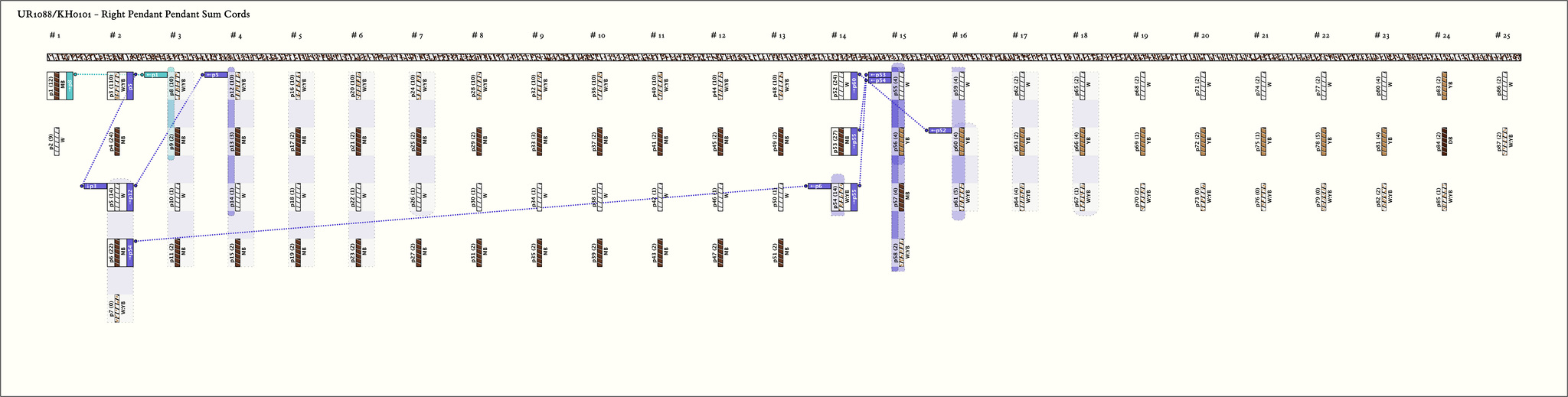The image size is (1568, 397).
Task: Select the p51 (2) MB cord
Action: click(x=780, y=253)
